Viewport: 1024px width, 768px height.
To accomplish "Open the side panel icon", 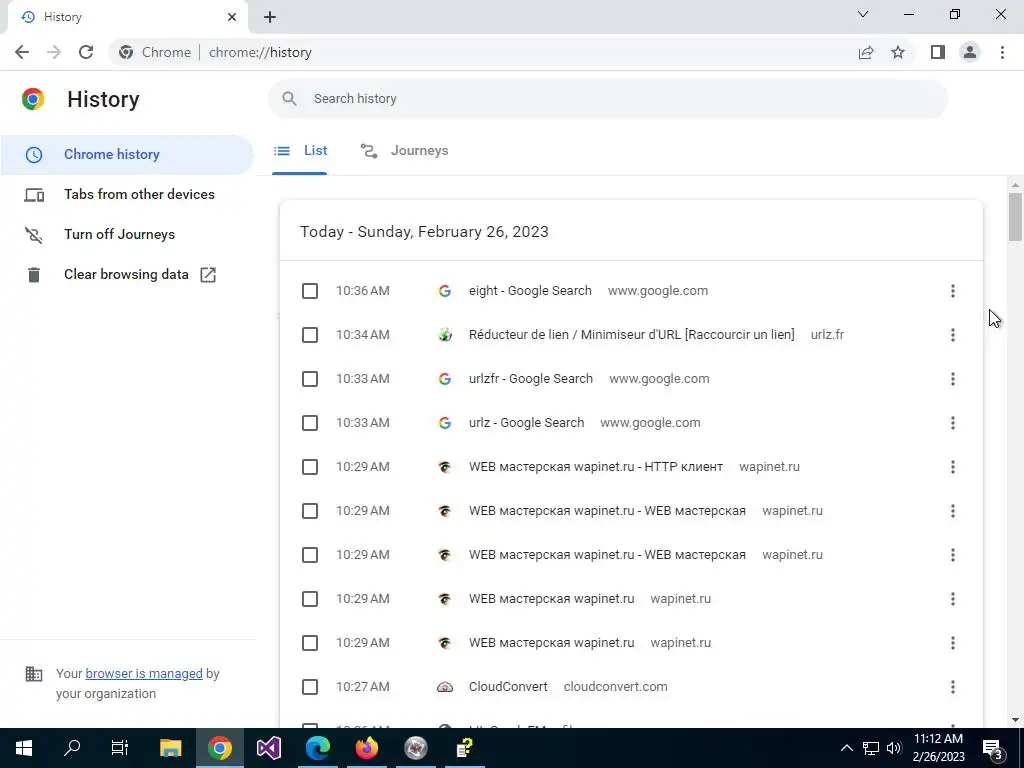I will [938, 52].
